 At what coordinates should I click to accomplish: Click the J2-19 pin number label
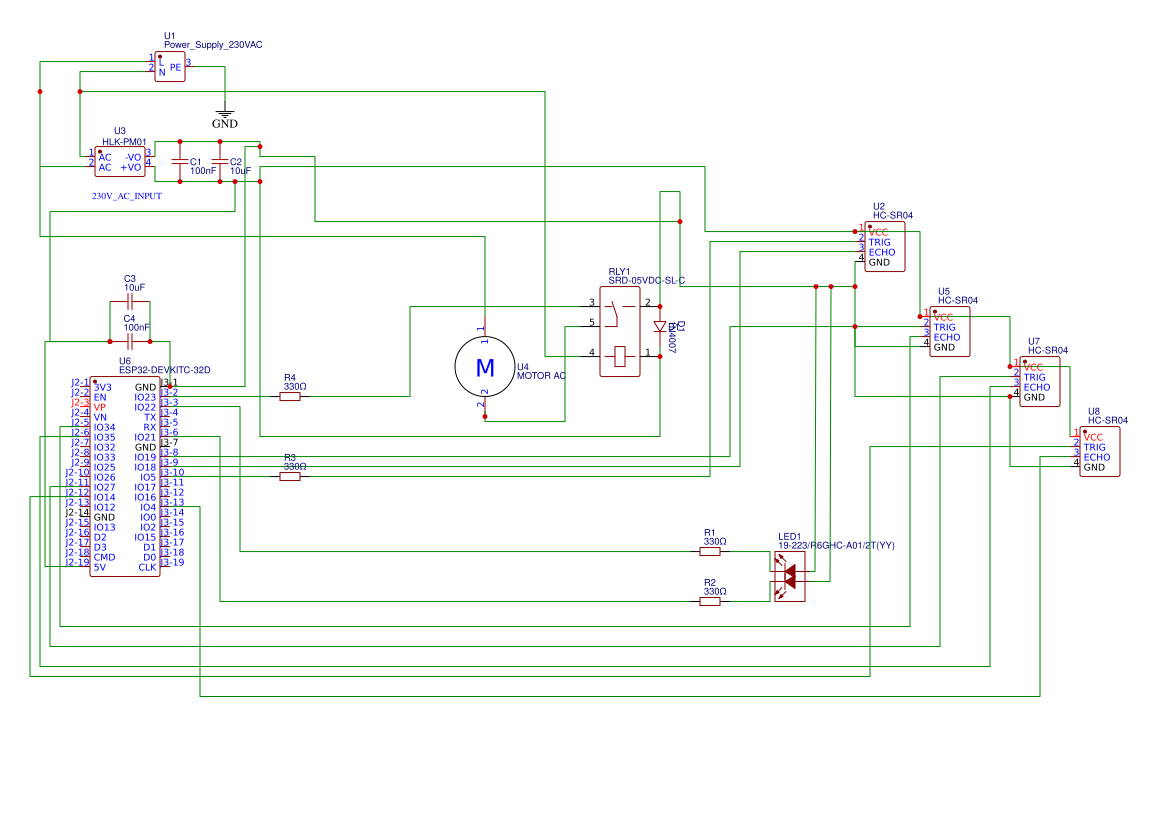[77, 562]
